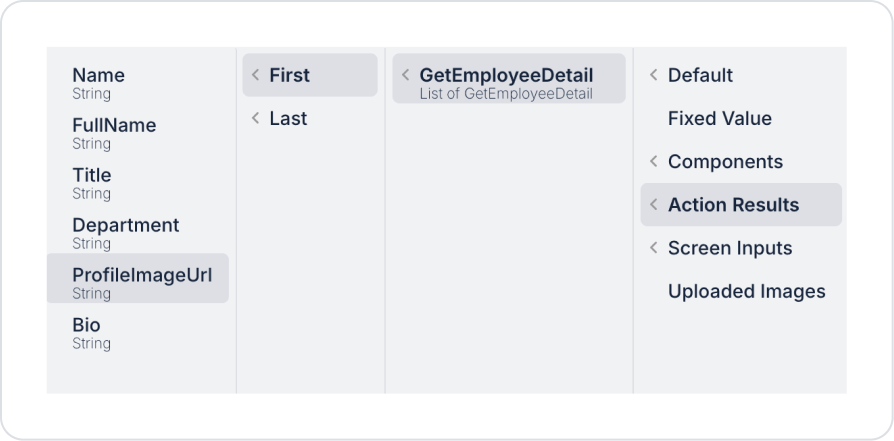Viewport: 894px width, 441px height.
Task: Select the Bio string field
Action: click(137, 333)
